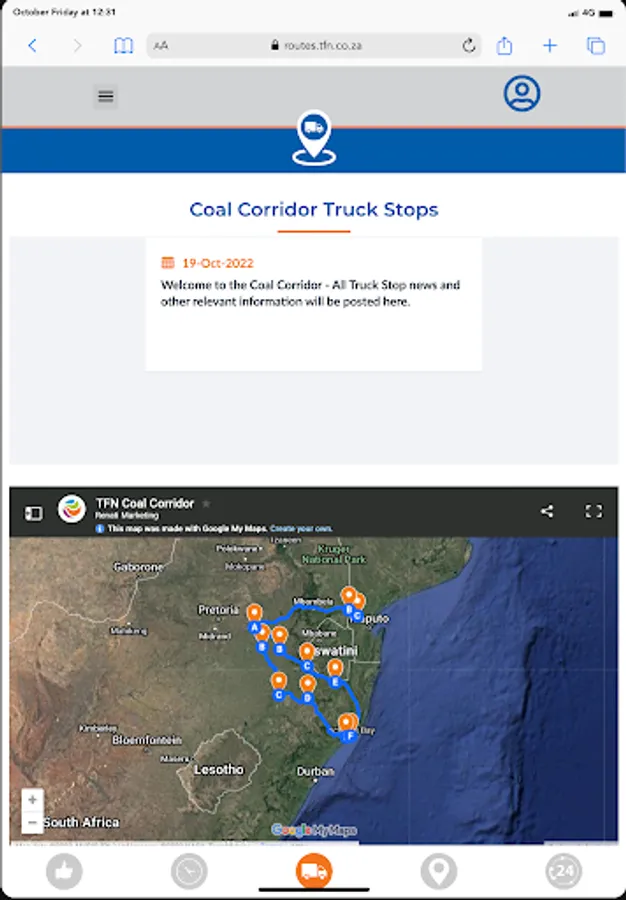Image resolution: width=626 pixels, height=900 pixels.
Task: Add a new Safari tab
Action: [x=550, y=45]
